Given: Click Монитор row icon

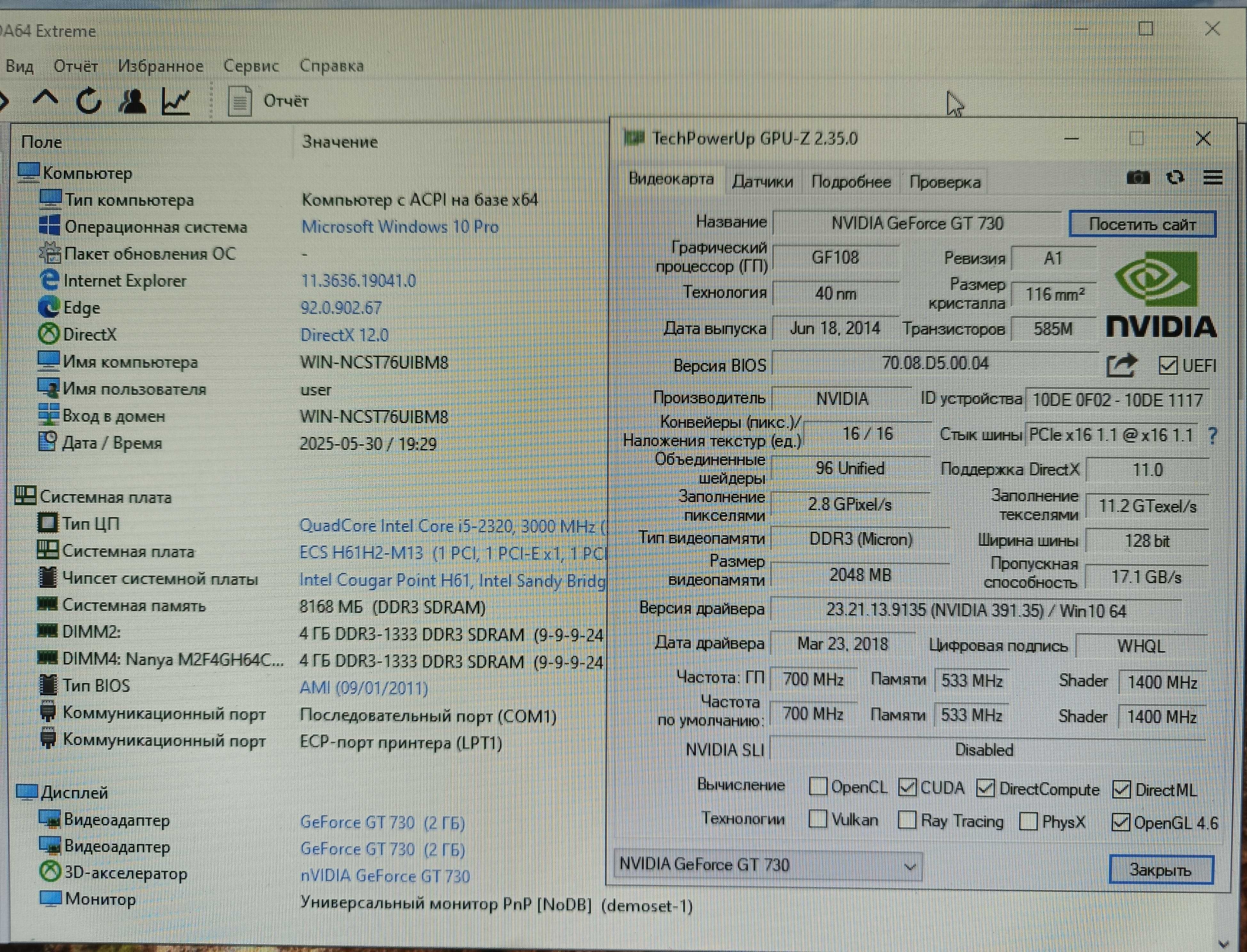Looking at the screenshot, I should point(51,898).
